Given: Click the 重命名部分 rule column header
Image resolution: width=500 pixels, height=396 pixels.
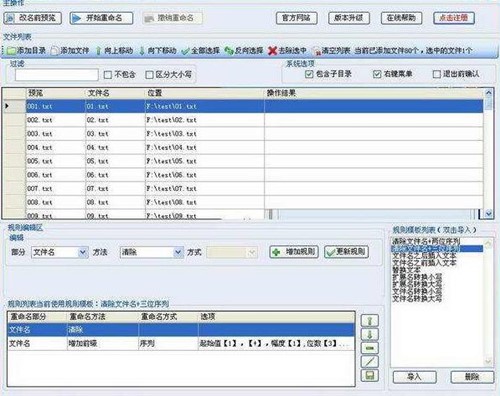Looking at the screenshot, I should pos(37,317).
